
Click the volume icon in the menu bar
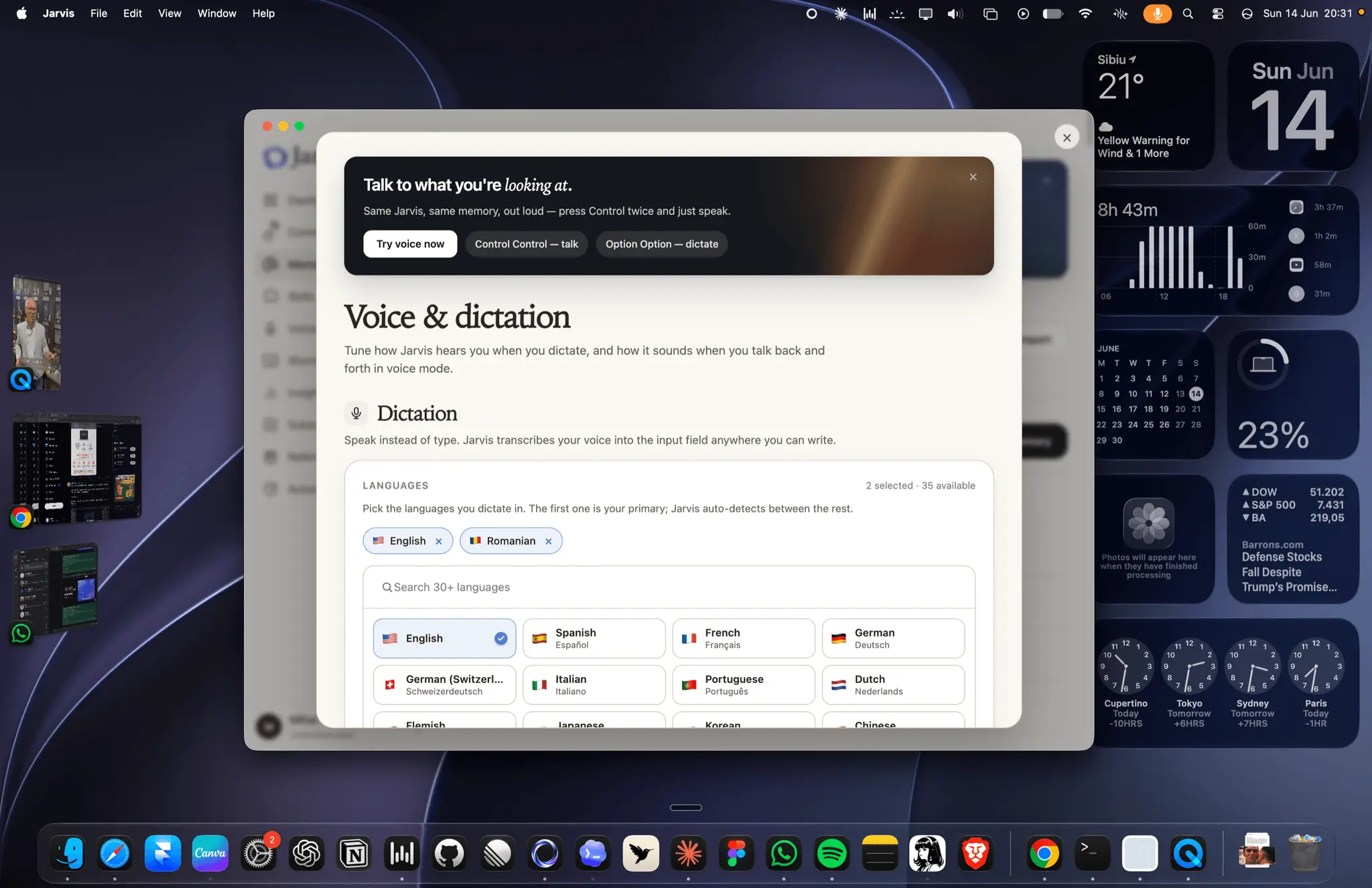[955, 13]
